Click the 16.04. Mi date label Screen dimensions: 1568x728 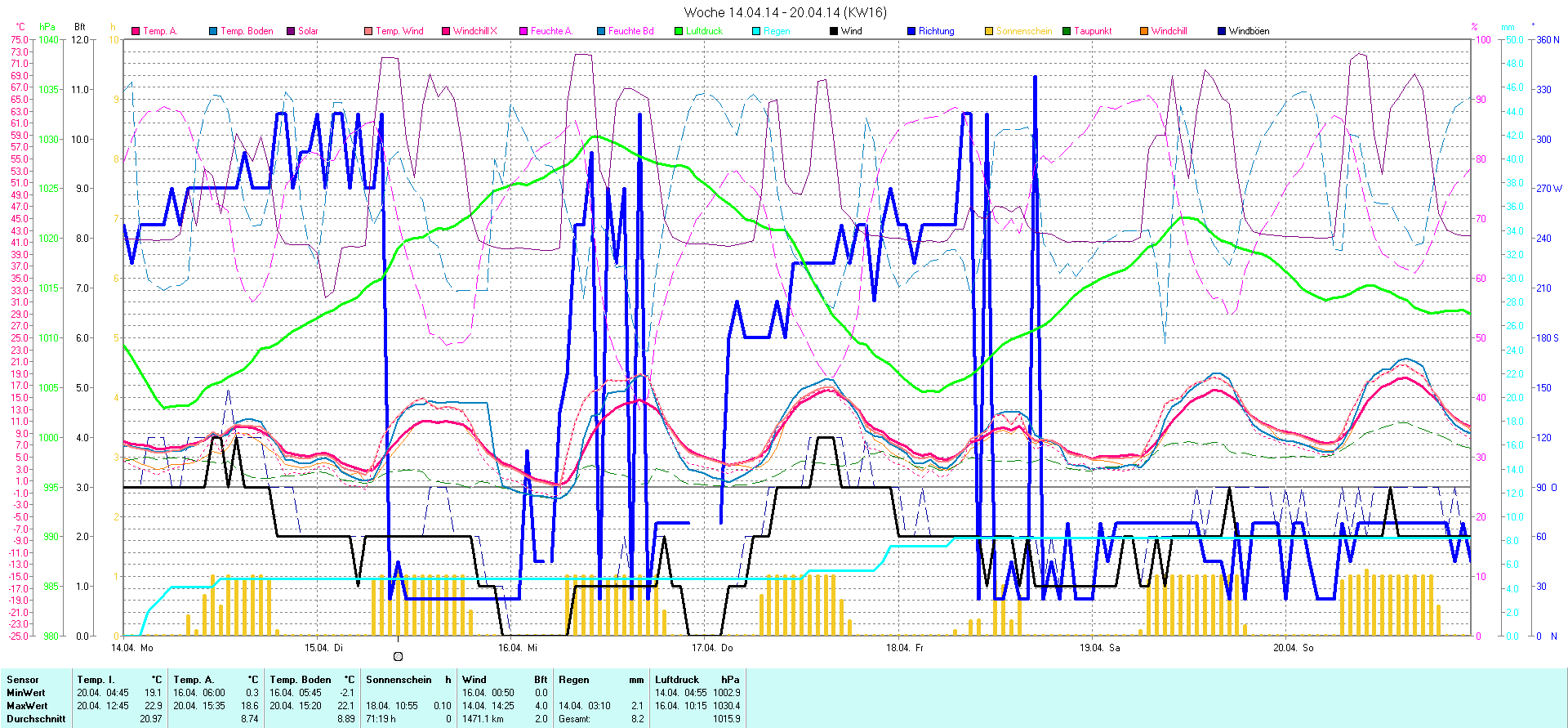coord(518,648)
